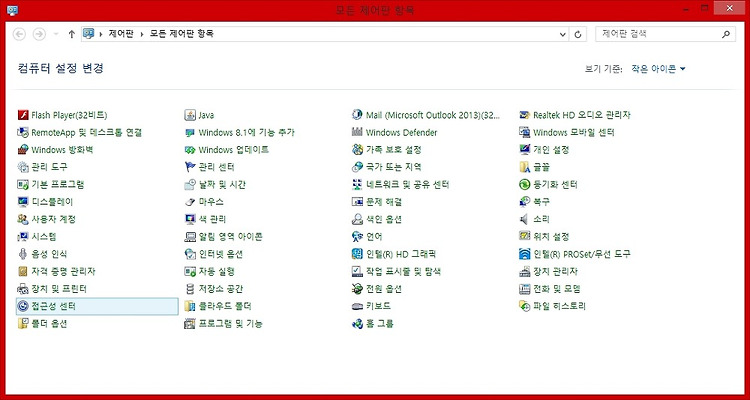Open the 글꼴 fonts folder icon

(525, 167)
